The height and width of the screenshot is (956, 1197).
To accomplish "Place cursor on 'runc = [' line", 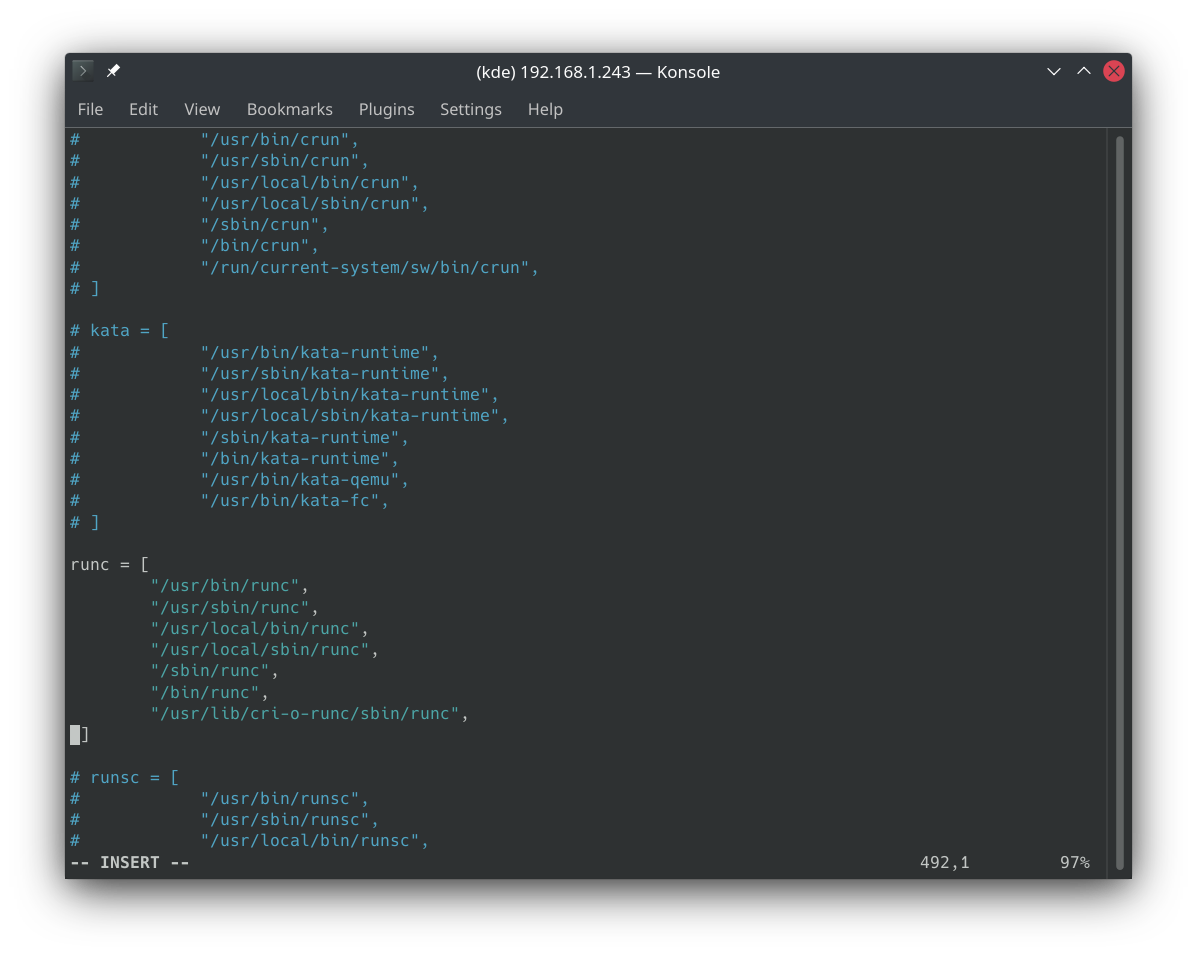I will 110,564.
